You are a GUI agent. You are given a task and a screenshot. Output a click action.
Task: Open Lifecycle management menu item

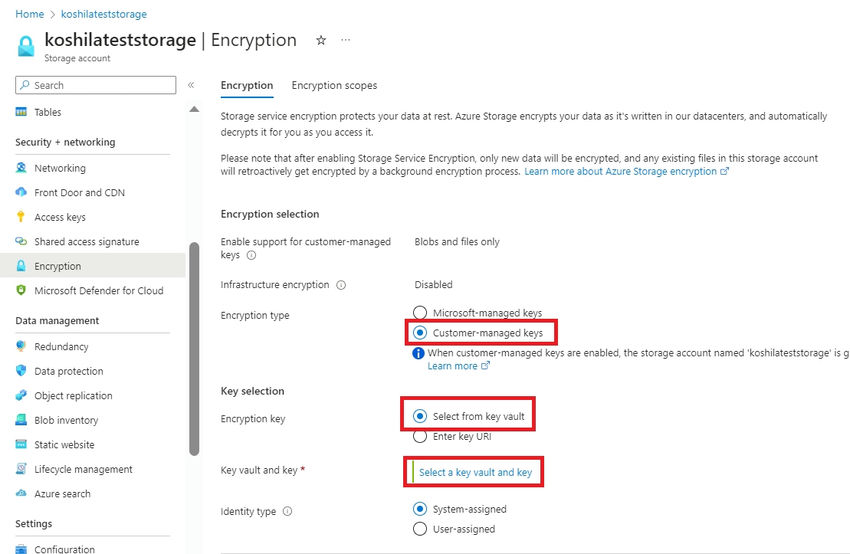pos(83,469)
